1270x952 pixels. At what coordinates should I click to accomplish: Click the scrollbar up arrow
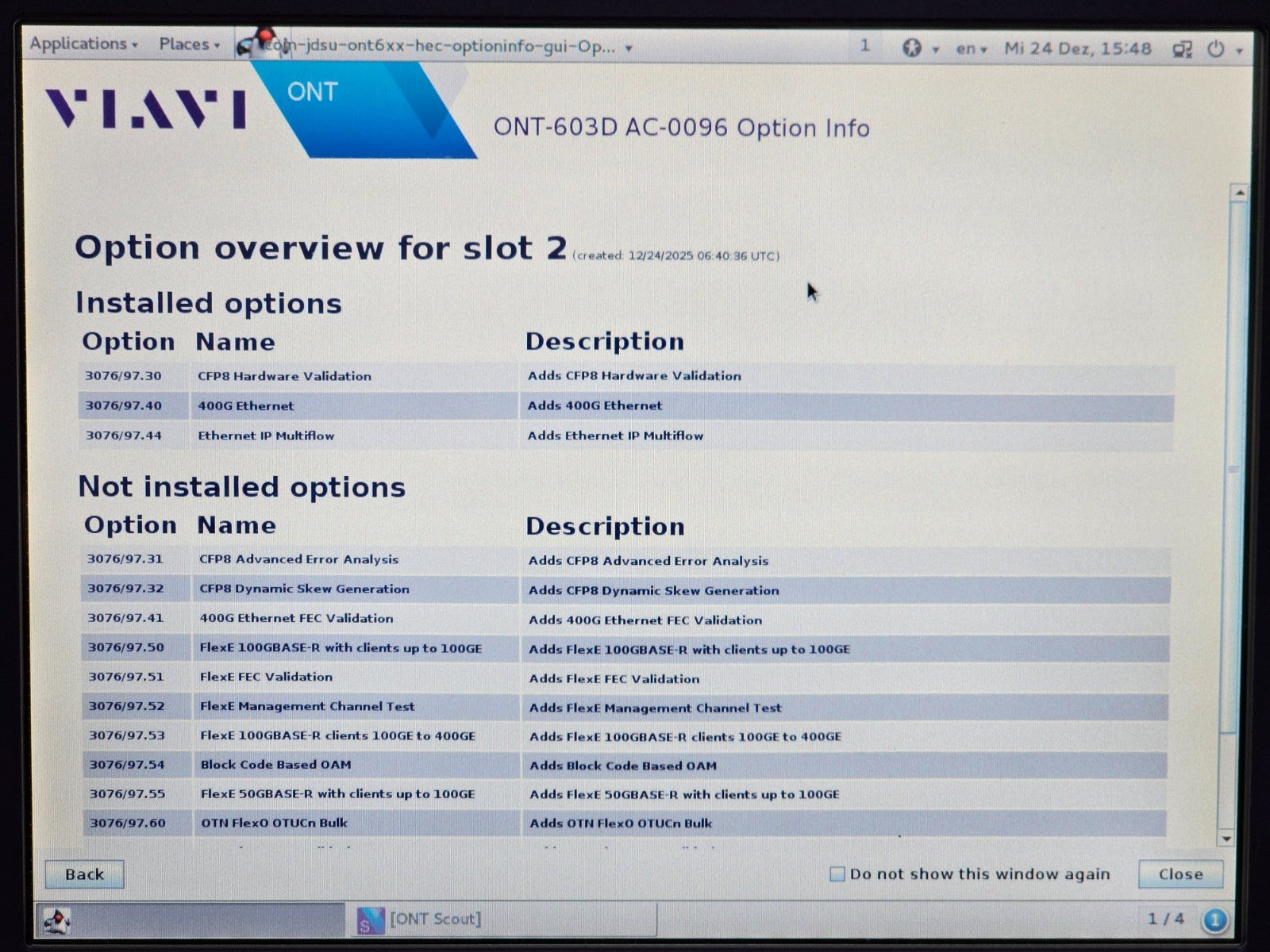pyautogui.click(x=1238, y=193)
